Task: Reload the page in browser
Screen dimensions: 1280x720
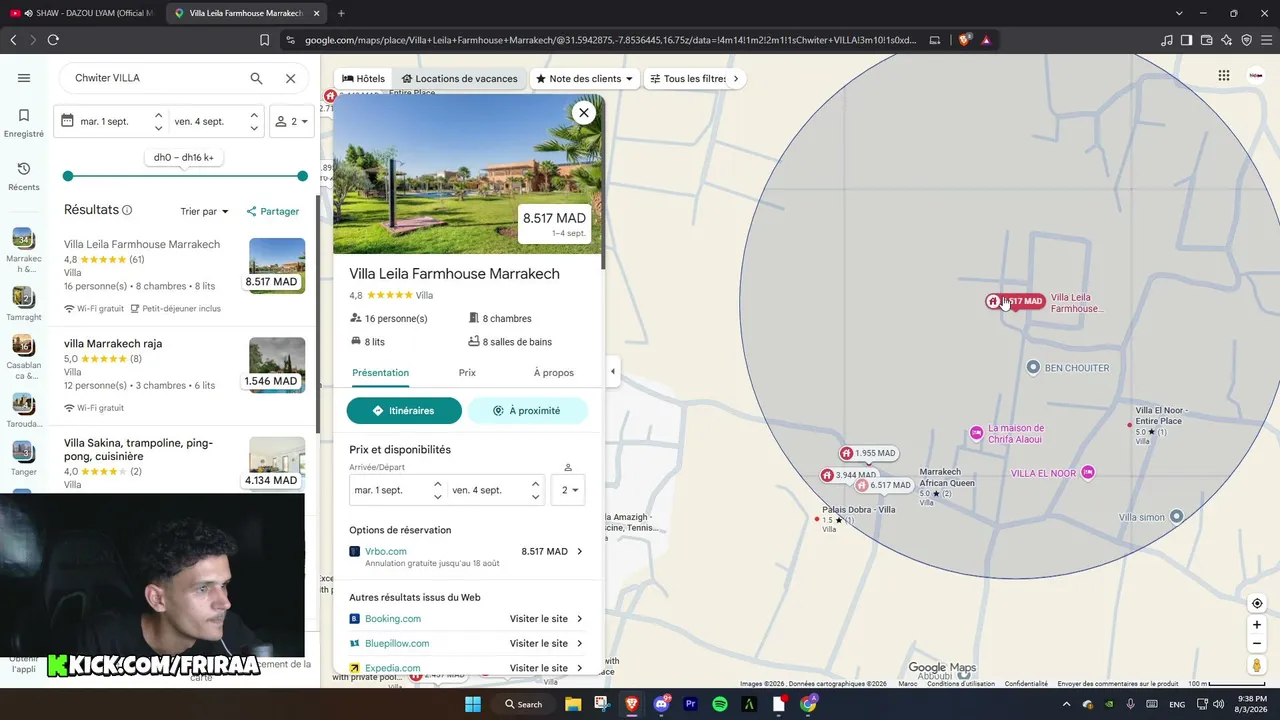Action: click(x=53, y=40)
